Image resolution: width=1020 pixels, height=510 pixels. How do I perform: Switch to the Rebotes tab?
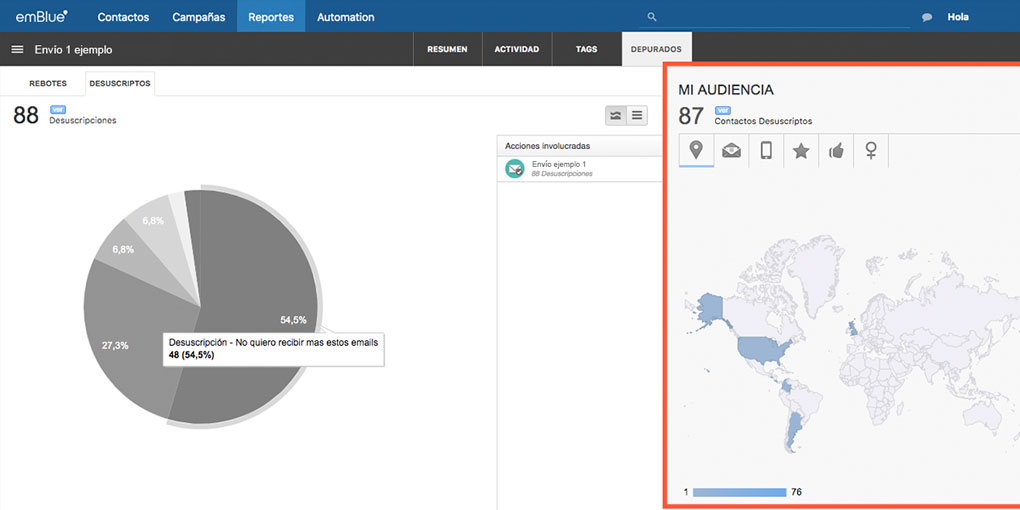tap(48, 83)
